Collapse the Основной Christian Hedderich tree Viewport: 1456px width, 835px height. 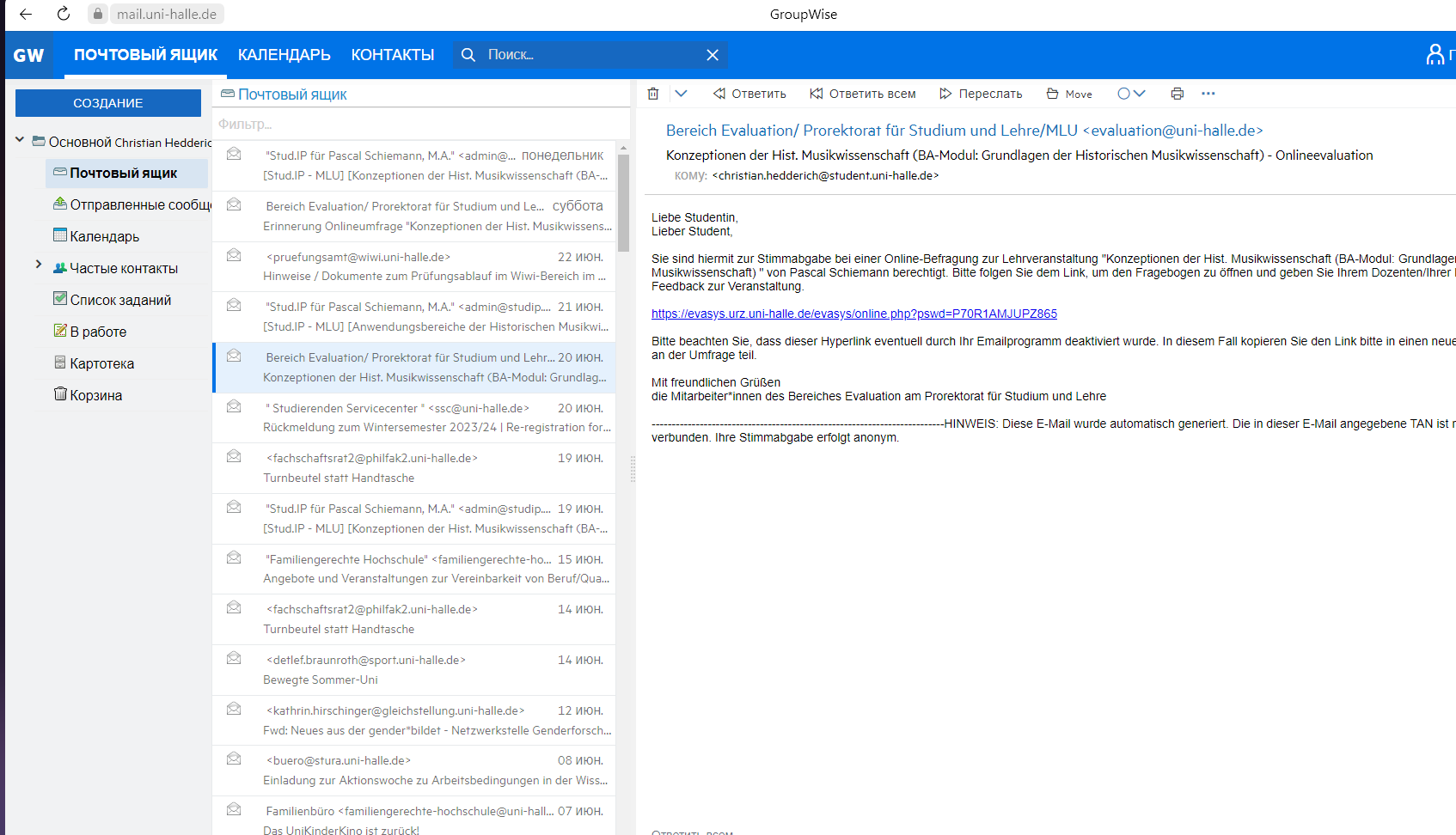[20, 139]
